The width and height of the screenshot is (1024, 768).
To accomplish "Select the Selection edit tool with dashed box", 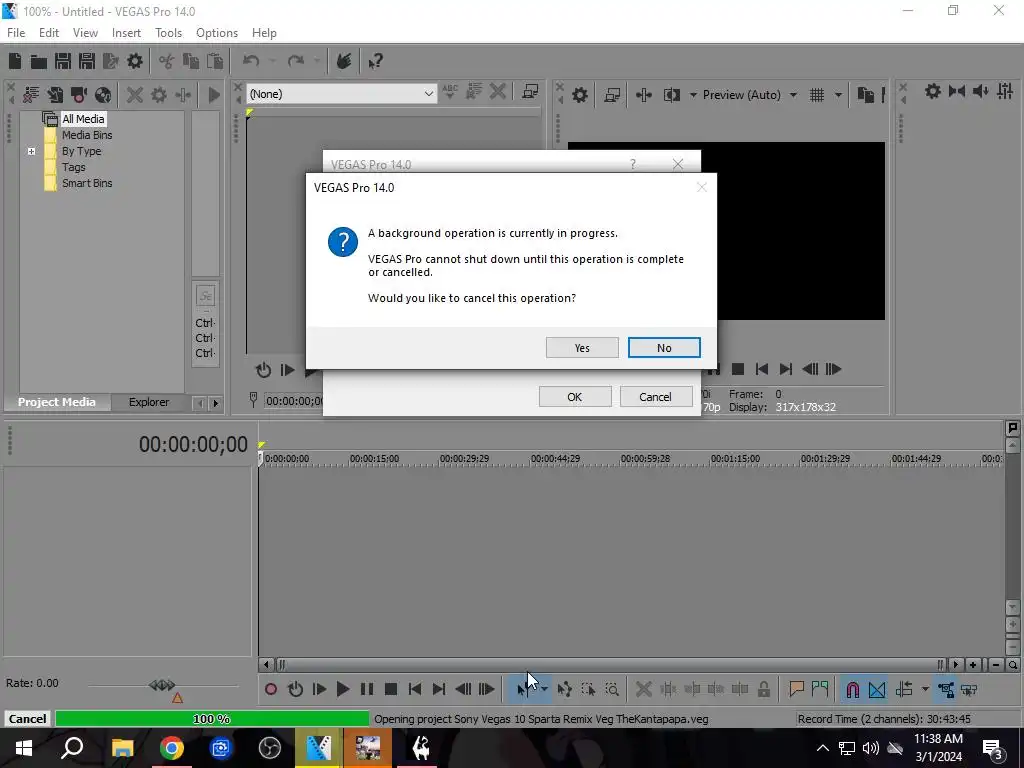I will [x=588, y=689].
